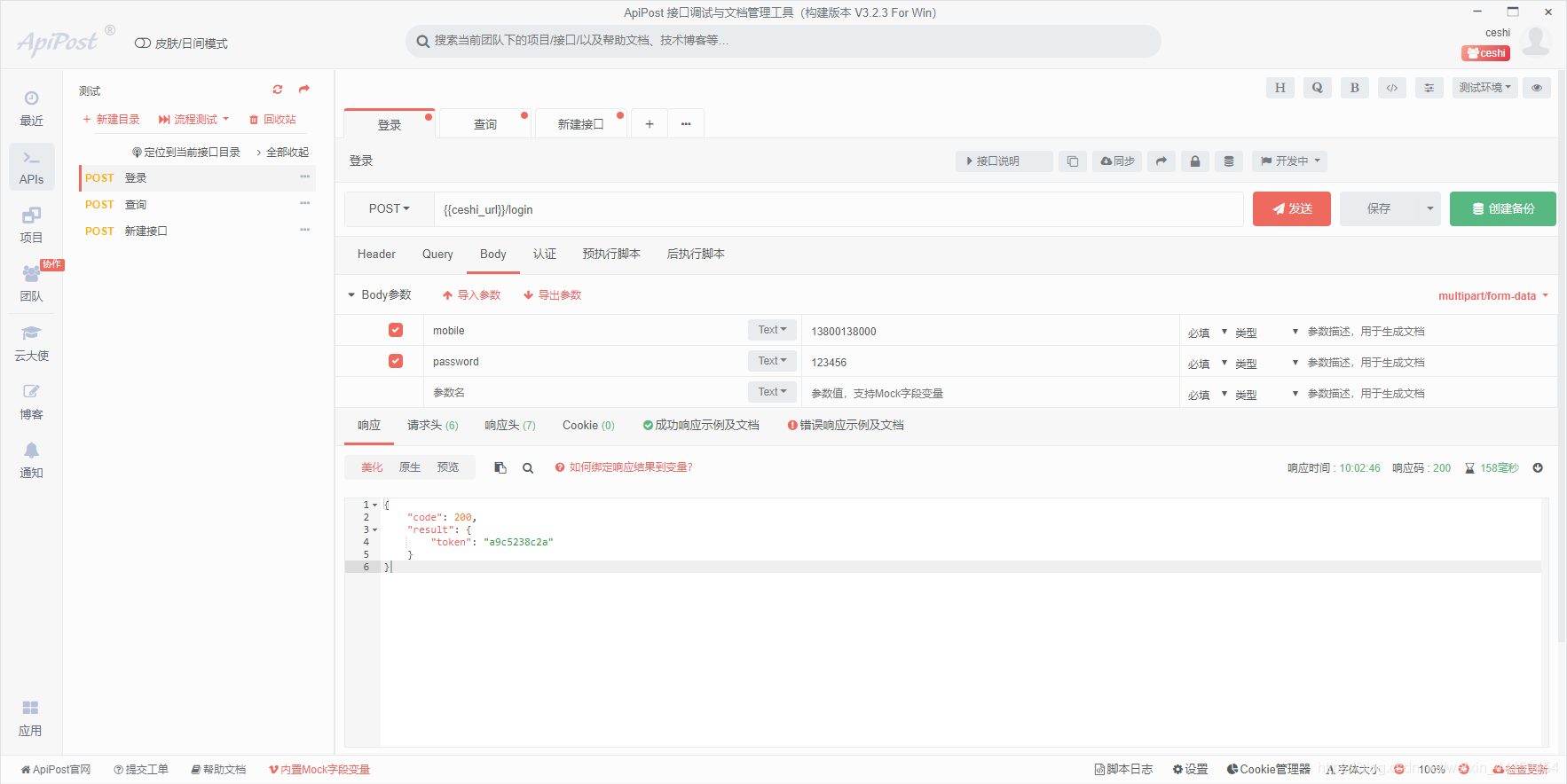1567x784 pixels.
Task: Focus the global search box
Action: 783,41
